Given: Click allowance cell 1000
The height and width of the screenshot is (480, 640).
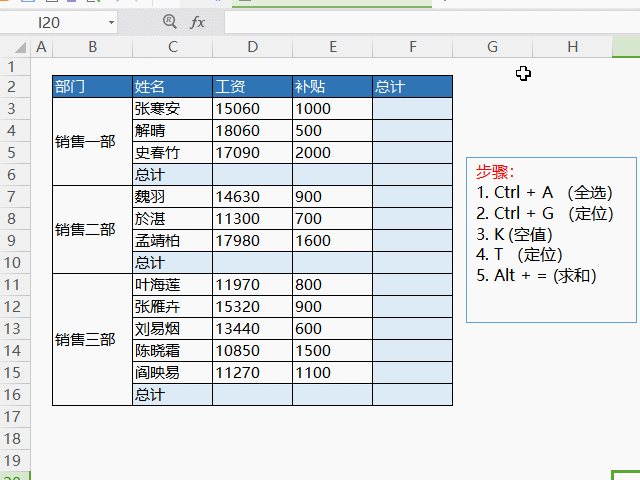Looking at the screenshot, I should (333, 109).
